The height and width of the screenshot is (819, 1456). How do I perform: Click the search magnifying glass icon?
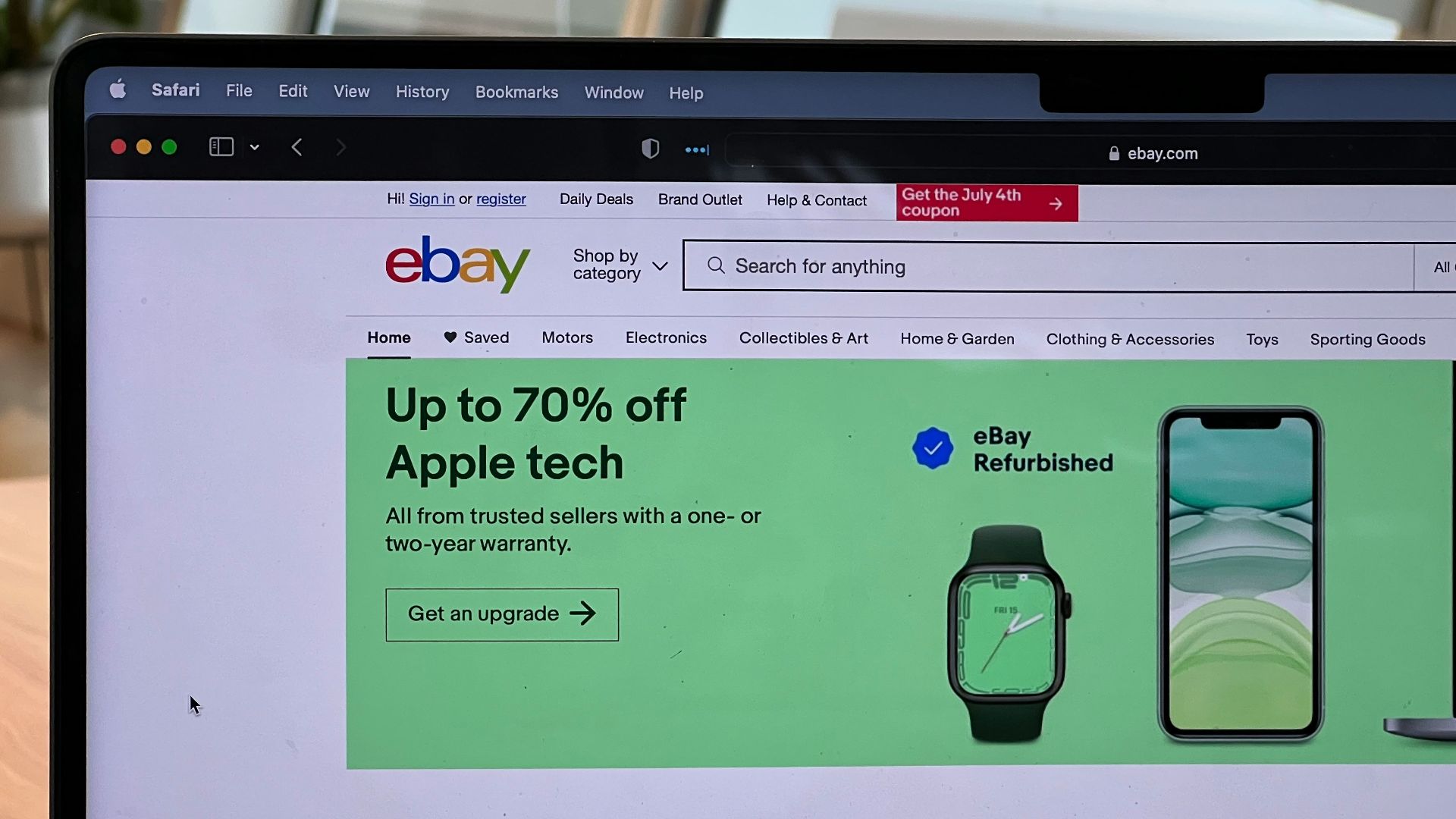[x=716, y=265]
